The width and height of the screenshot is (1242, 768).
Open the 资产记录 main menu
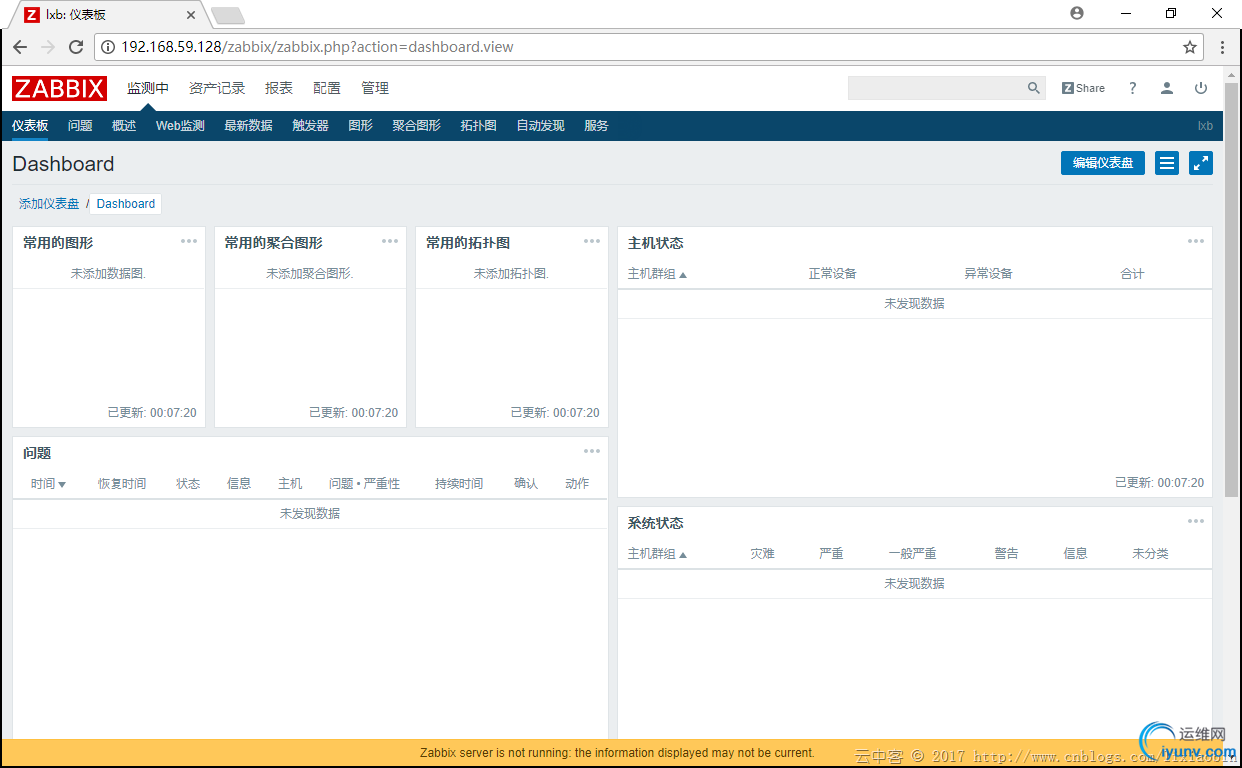coord(217,88)
